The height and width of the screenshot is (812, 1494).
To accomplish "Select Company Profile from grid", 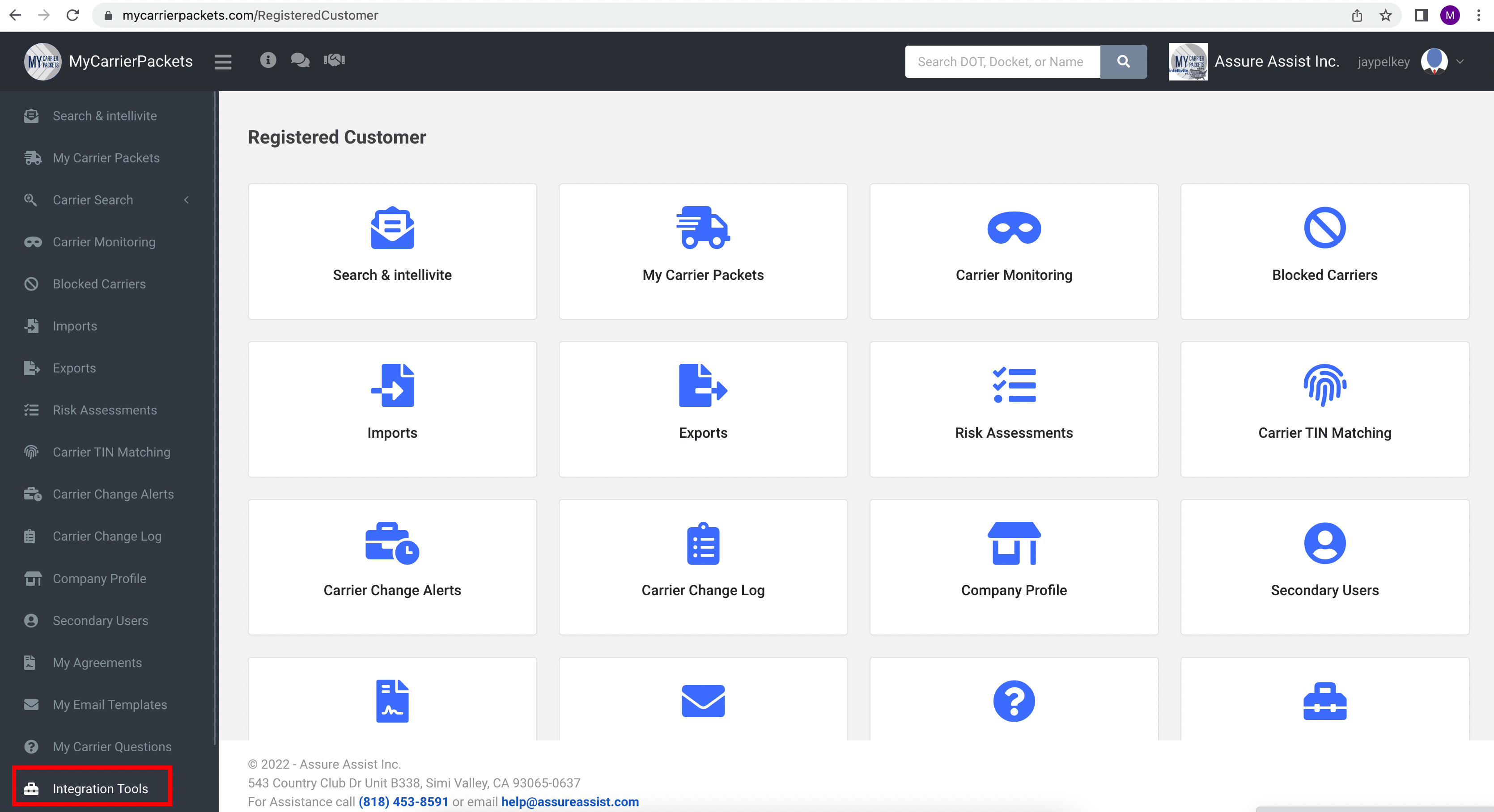I will coord(1013,566).
